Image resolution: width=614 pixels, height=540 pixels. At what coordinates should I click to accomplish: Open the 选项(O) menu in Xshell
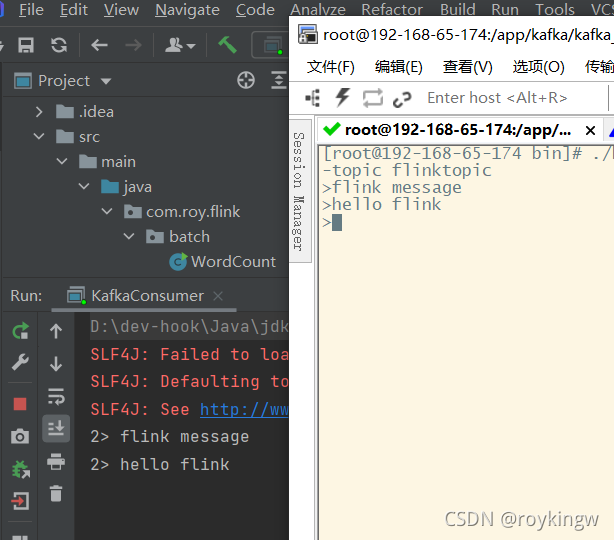point(538,67)
